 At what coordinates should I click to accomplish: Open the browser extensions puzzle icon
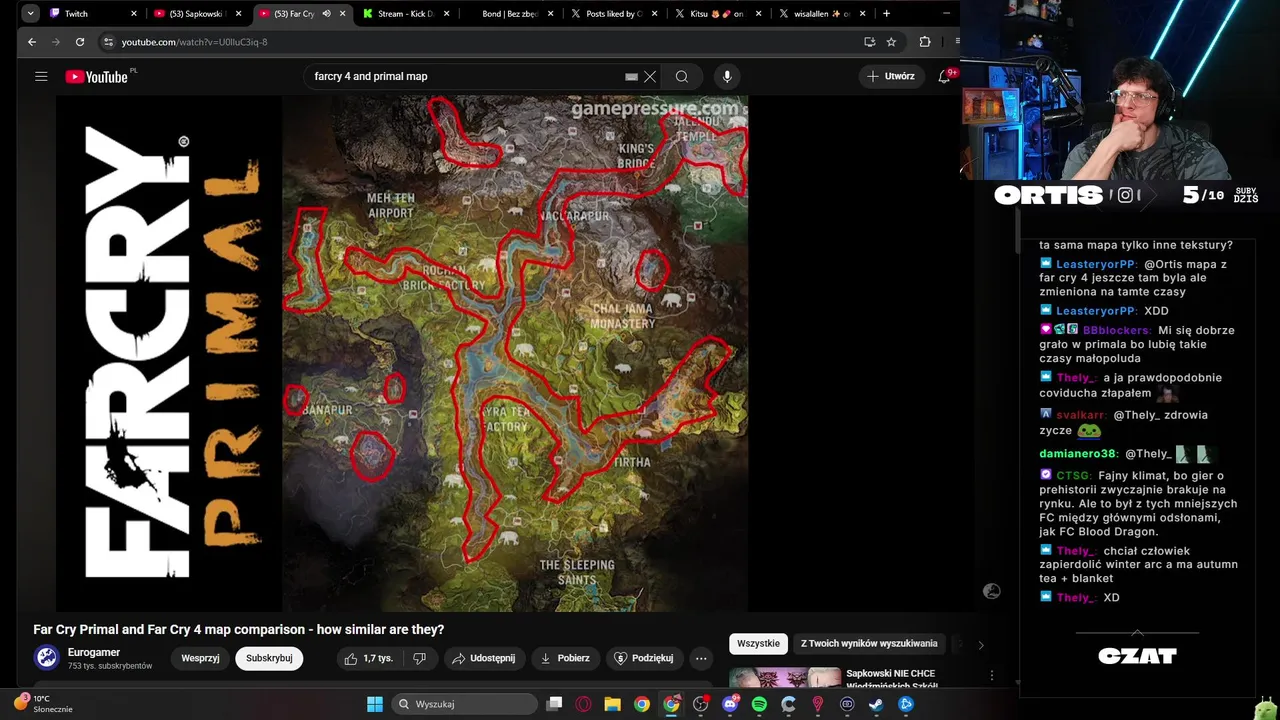924,42
